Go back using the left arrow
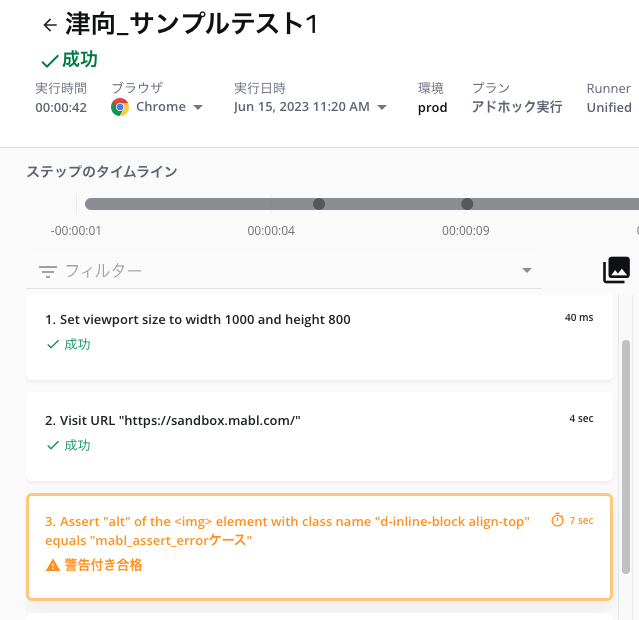The width and height of the screenshot is (639, 620). coord(50,25)
